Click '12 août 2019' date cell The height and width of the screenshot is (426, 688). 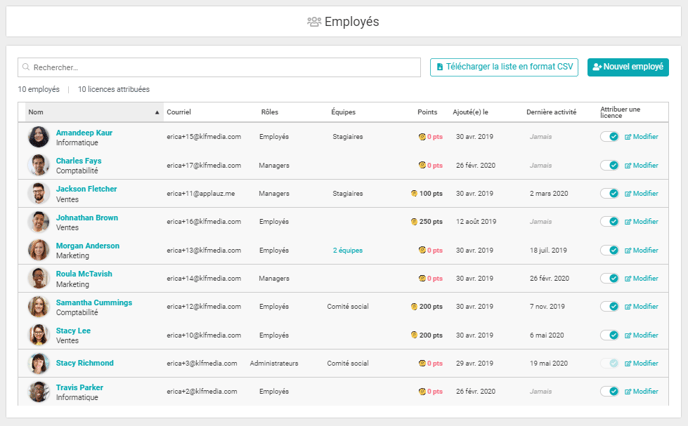point(476,222)
